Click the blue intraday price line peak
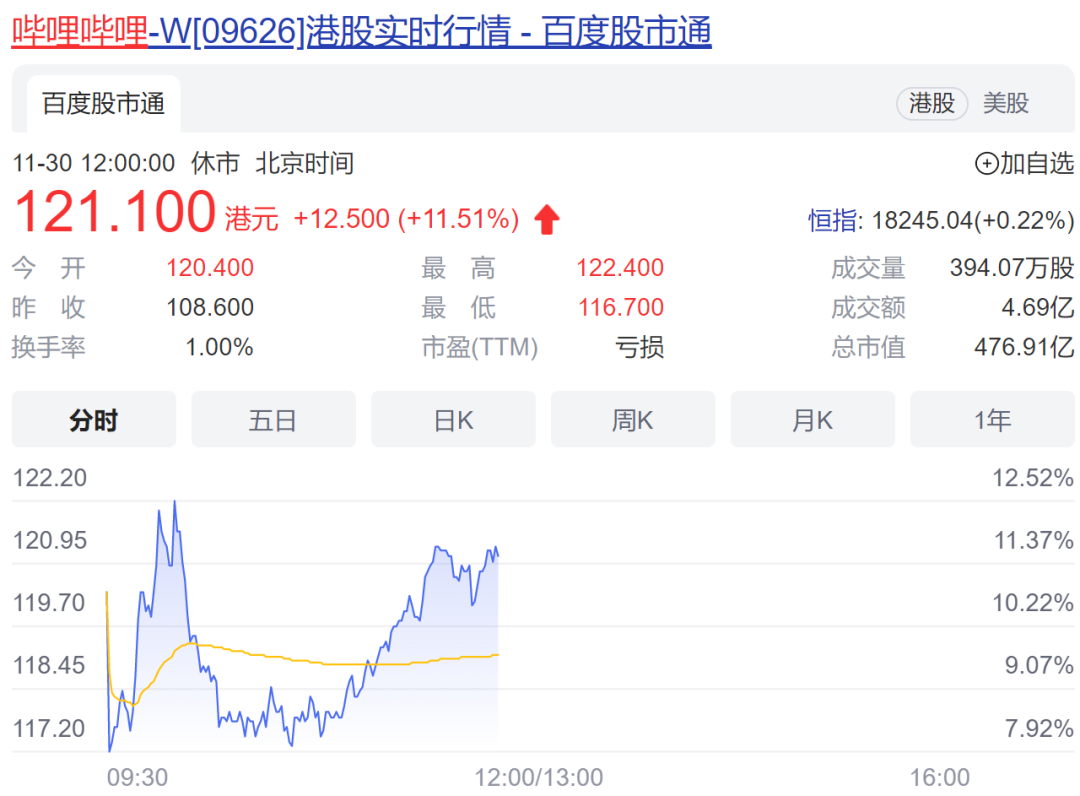1080x796 pixels. 174,503
